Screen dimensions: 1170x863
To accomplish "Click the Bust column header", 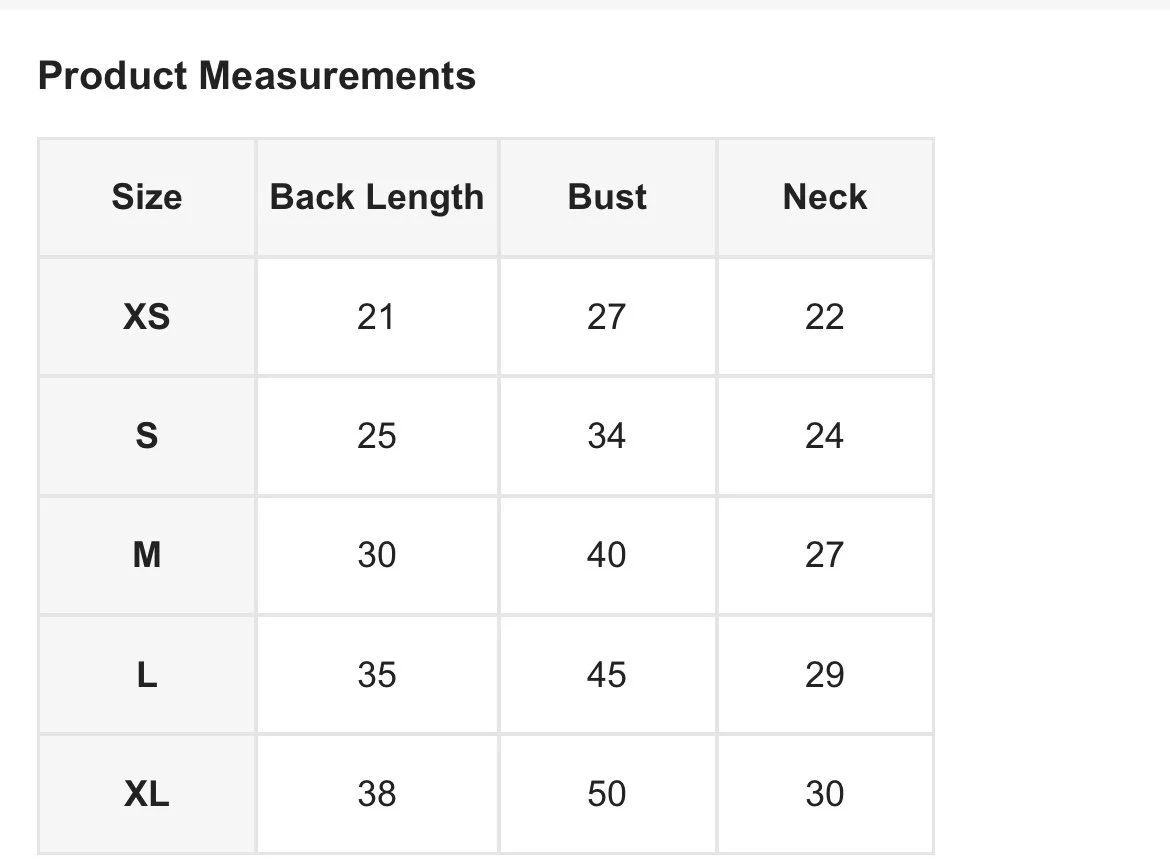I will coord(607,197).
